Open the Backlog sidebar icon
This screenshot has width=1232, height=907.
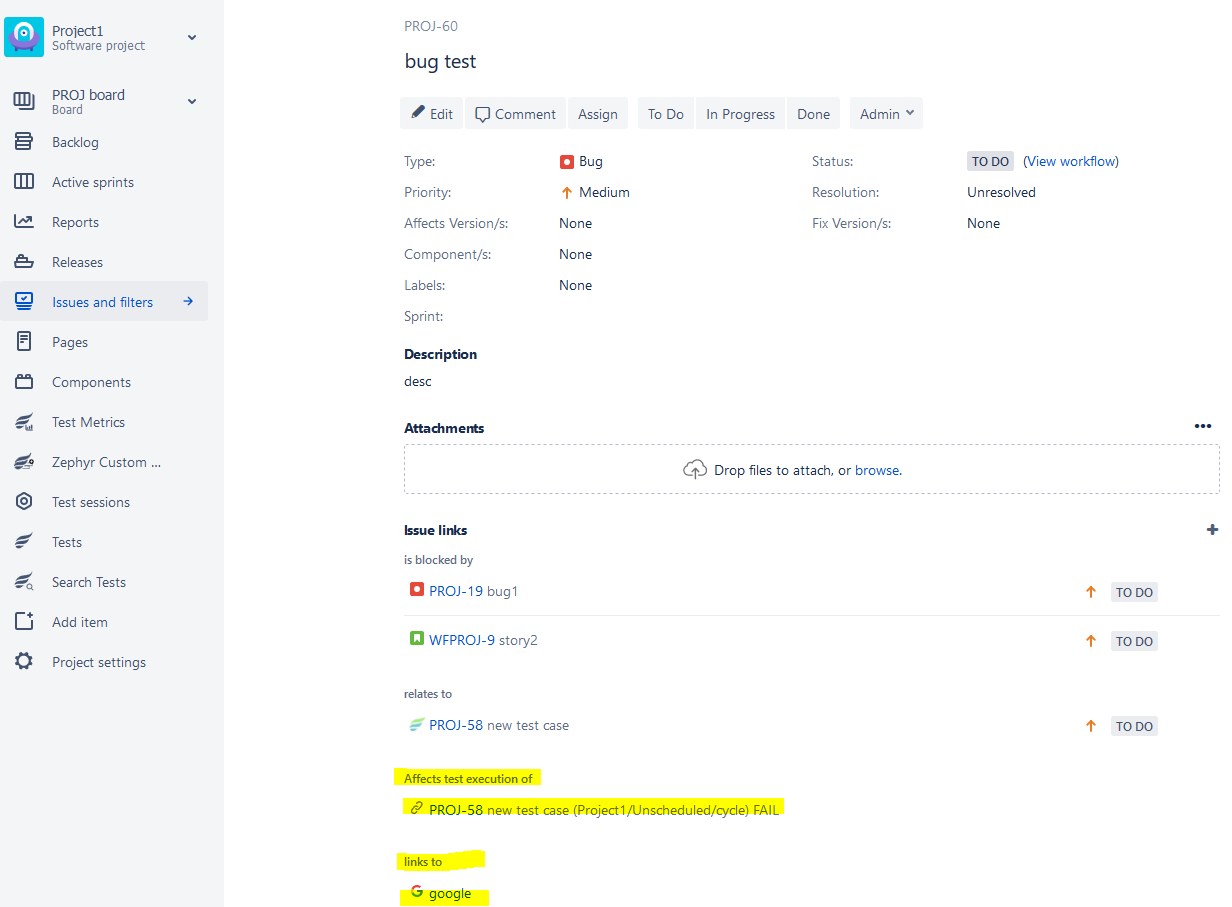[x=24, y=142]
